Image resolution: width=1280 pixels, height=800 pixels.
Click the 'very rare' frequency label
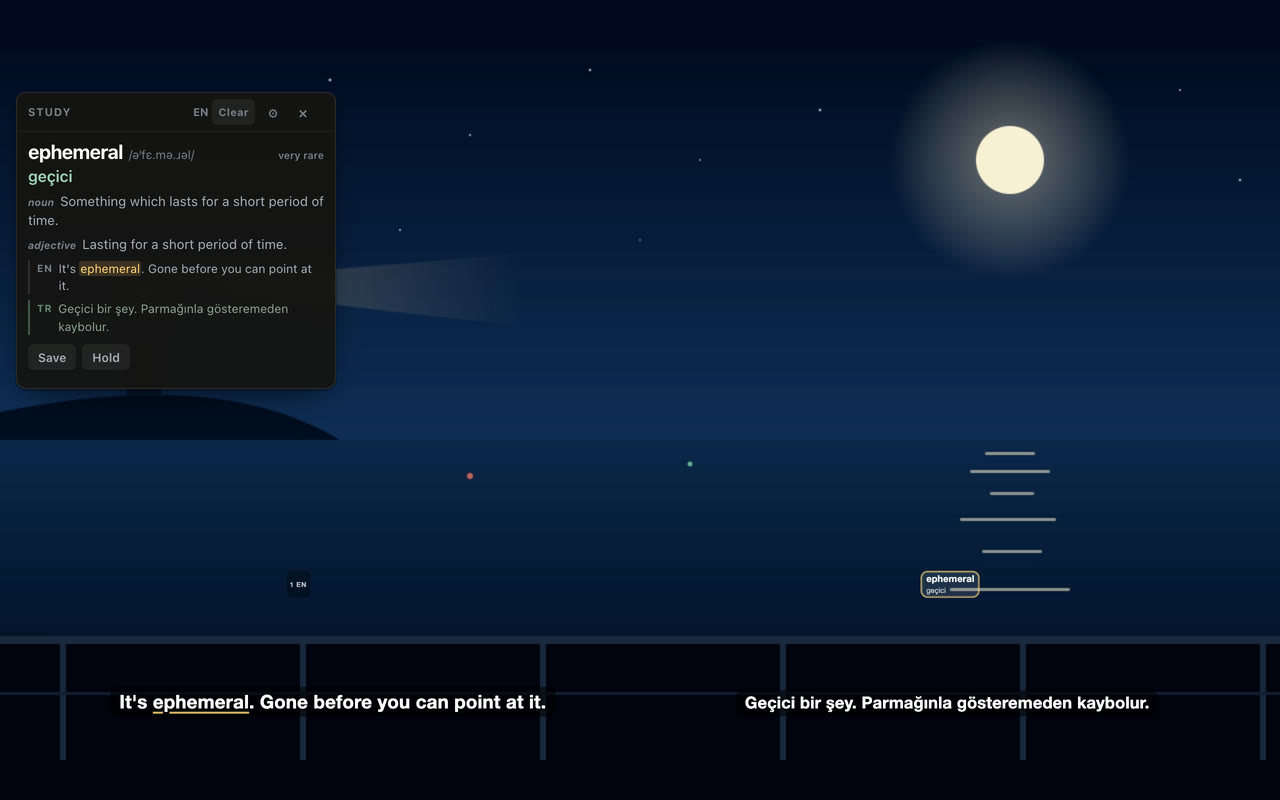tap(301, 156)
